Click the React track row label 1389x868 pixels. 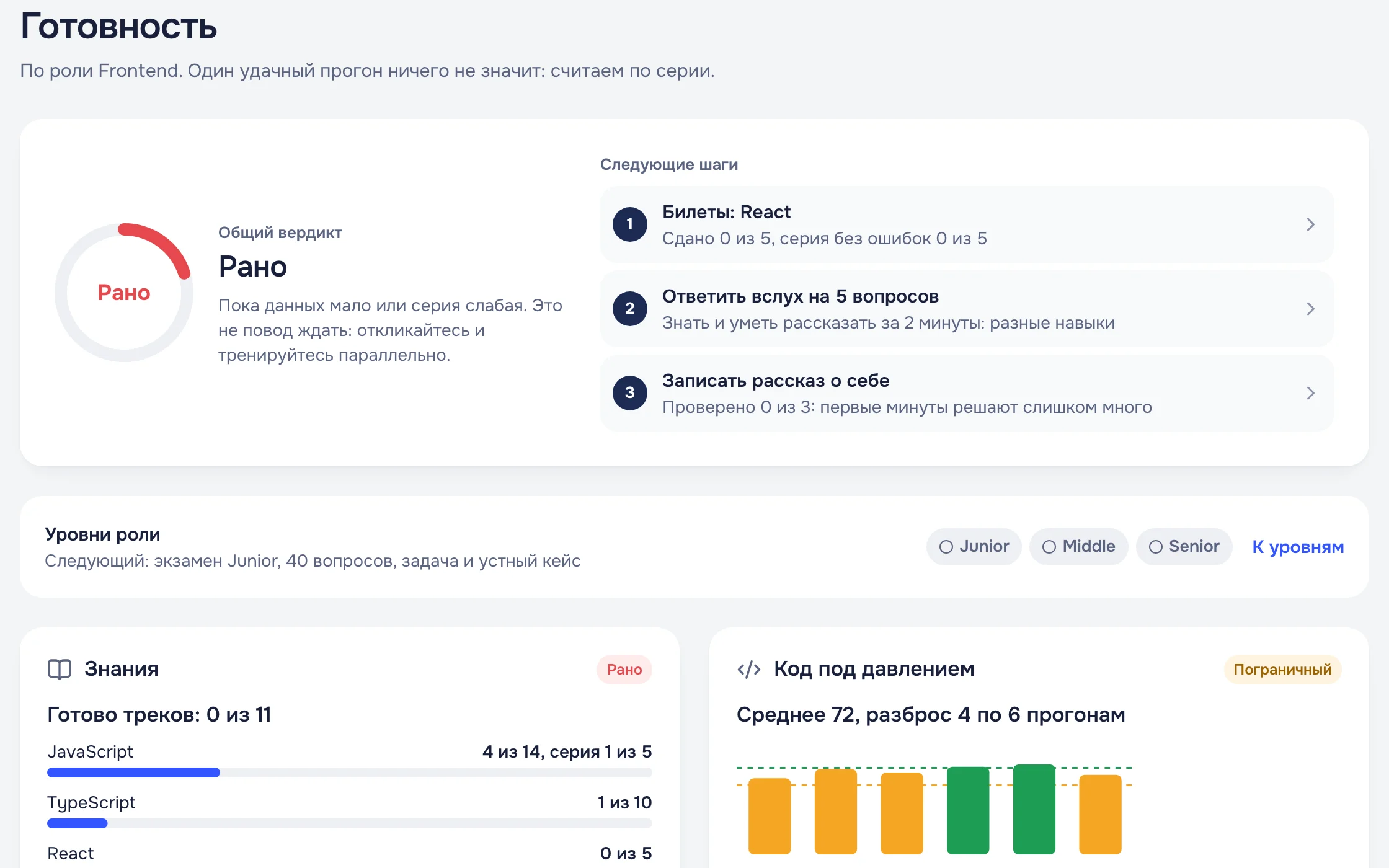coord(71,854)
